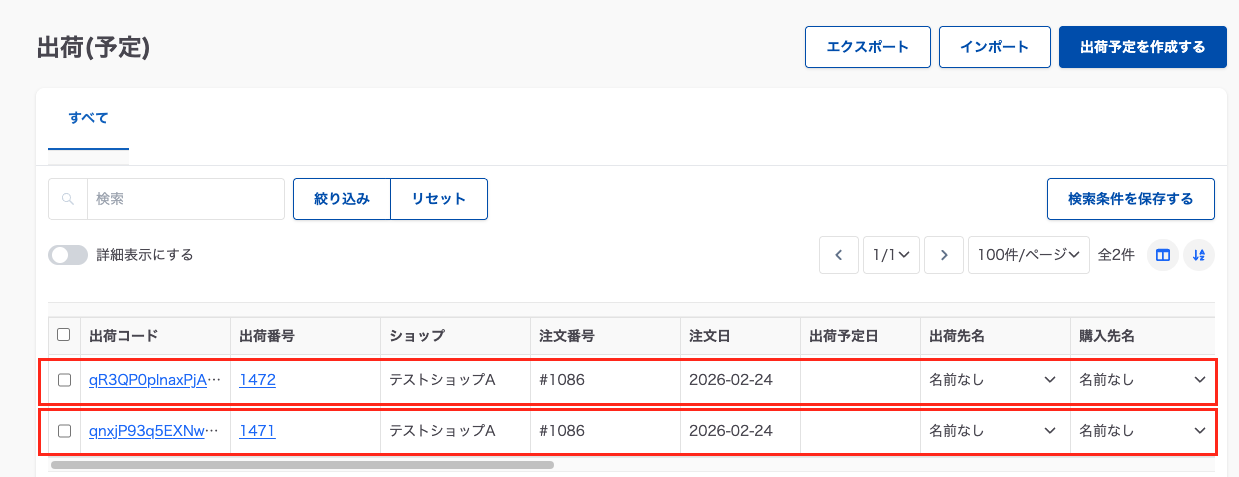Click the エクスポート button
This screenshot has width=1239, height=477.
(867, 47)
